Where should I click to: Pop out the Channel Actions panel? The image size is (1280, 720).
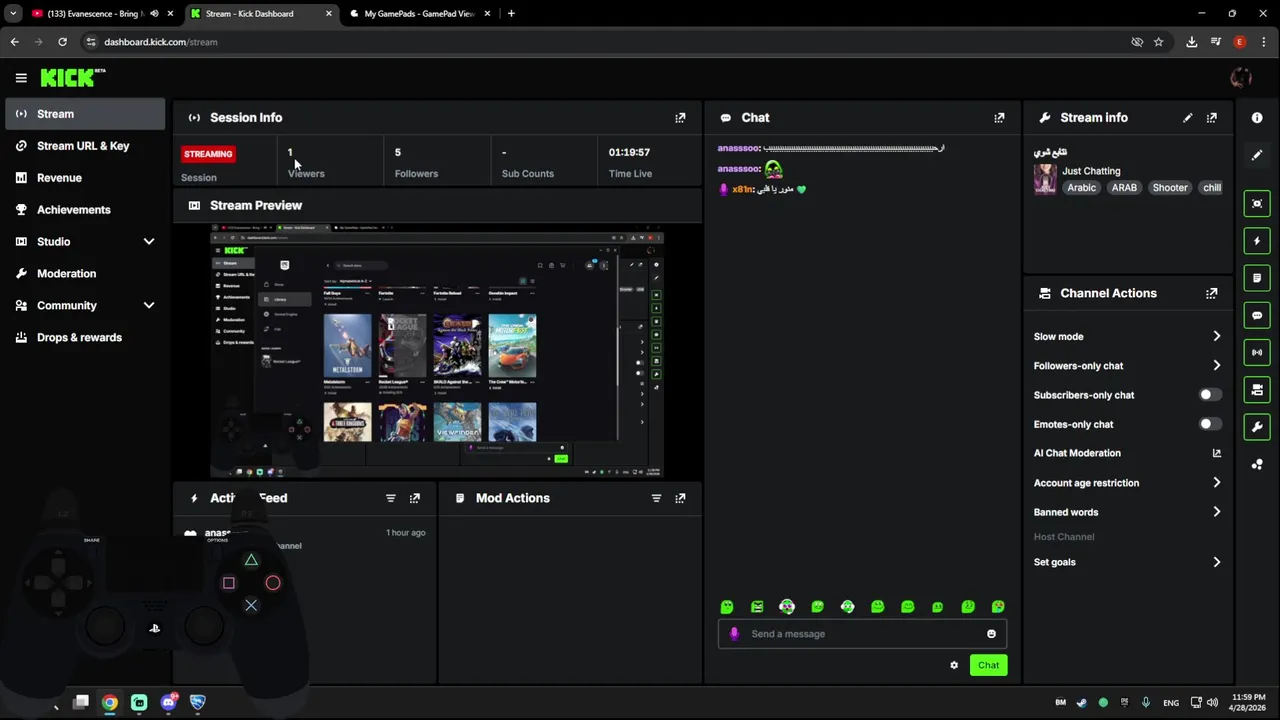(1212, 294)
